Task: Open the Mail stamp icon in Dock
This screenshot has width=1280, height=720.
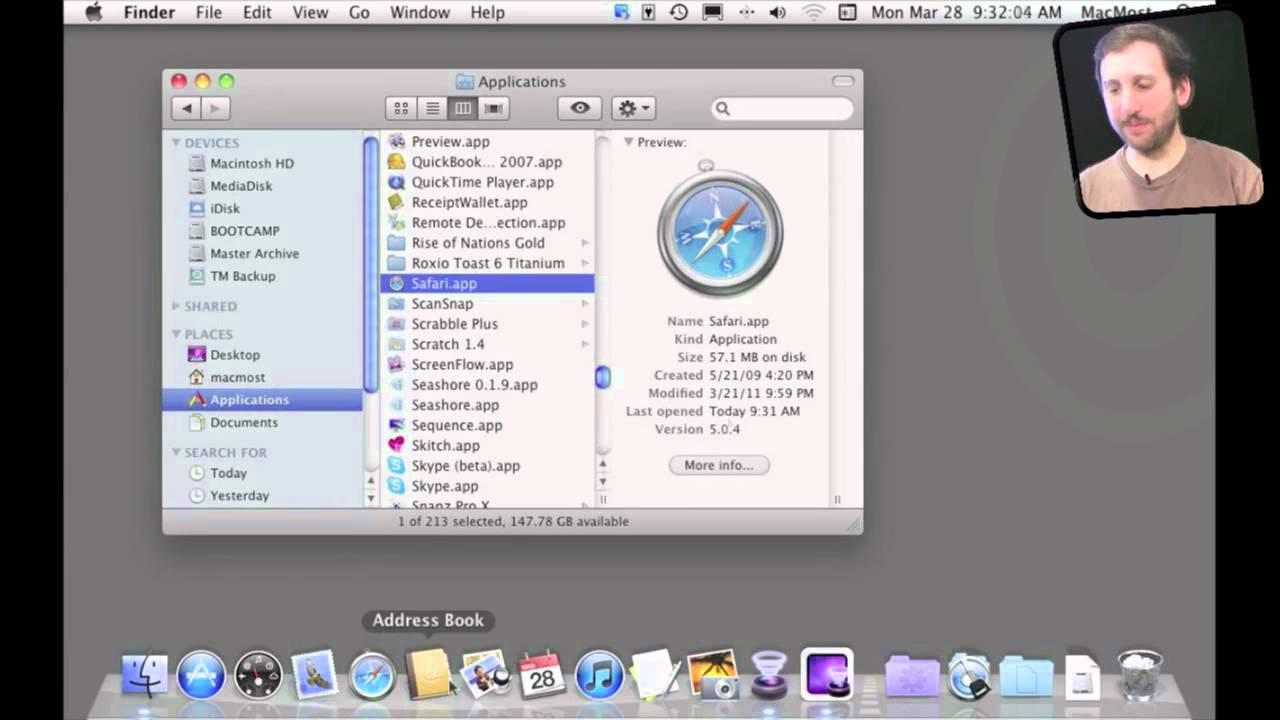Action: tap(314, 675)
